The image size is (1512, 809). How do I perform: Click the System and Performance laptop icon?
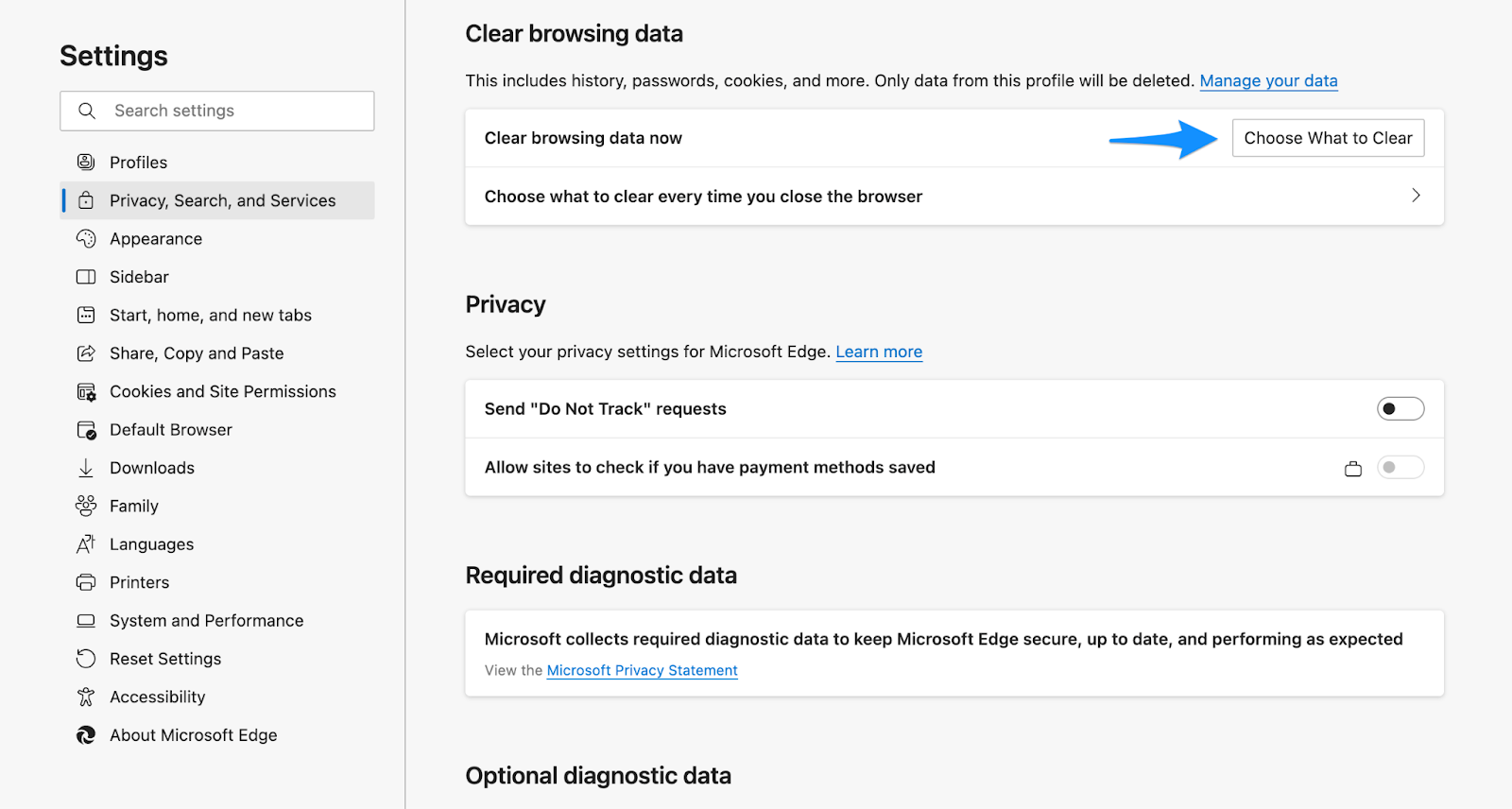(x=86, y=621)
